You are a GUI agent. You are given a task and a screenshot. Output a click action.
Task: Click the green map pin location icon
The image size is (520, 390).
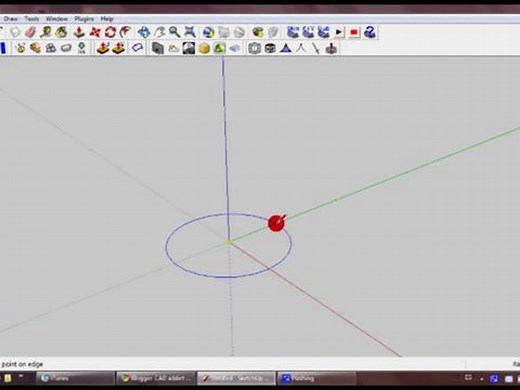(82, 48)
